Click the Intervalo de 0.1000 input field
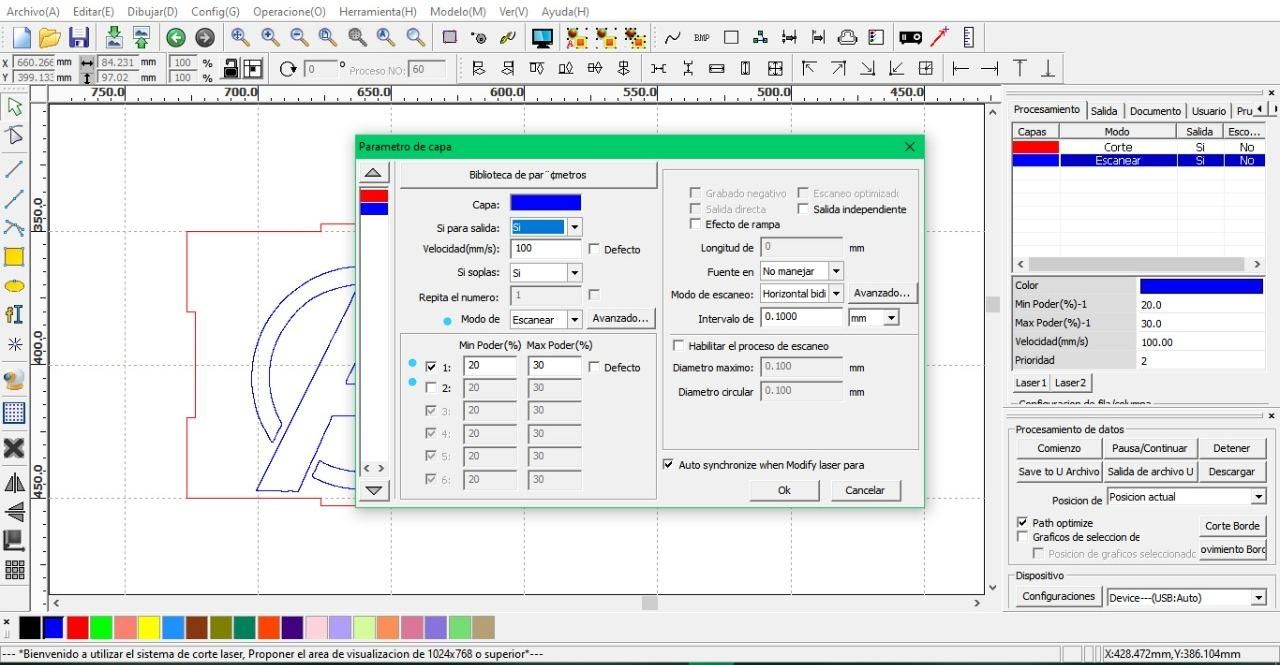This screenshot has width=1280, height=665. point(801,318)
